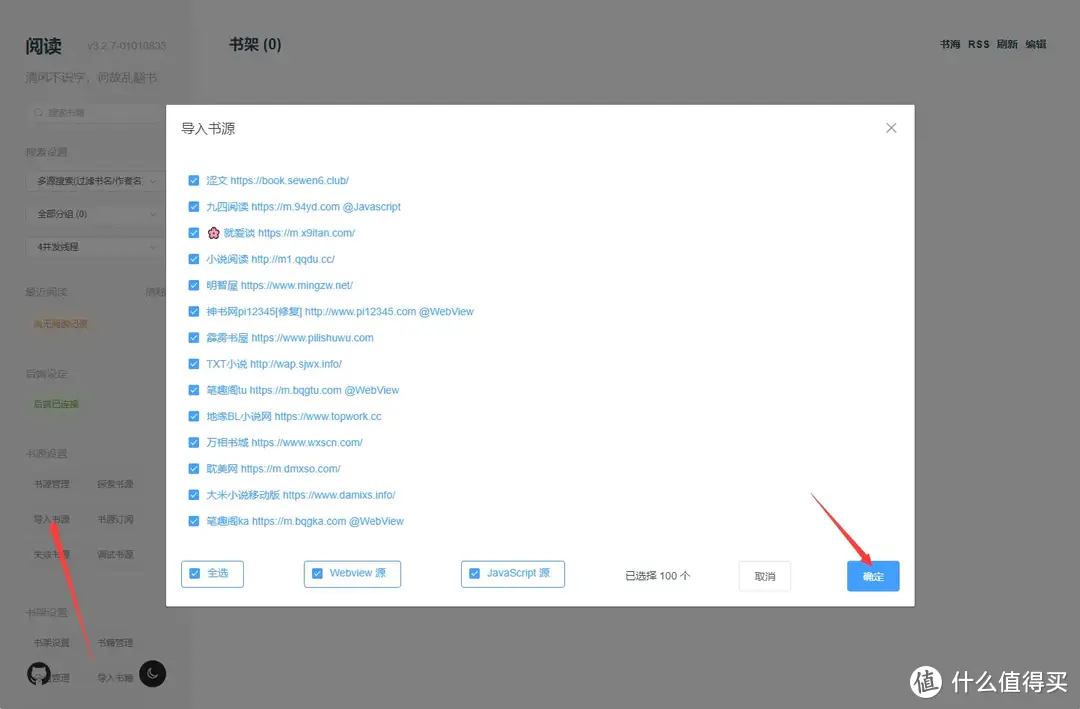Toggle dark mode with the moon icon
Screen dimensions: 1080x709
pyautogui.click(x=152, y=674)
